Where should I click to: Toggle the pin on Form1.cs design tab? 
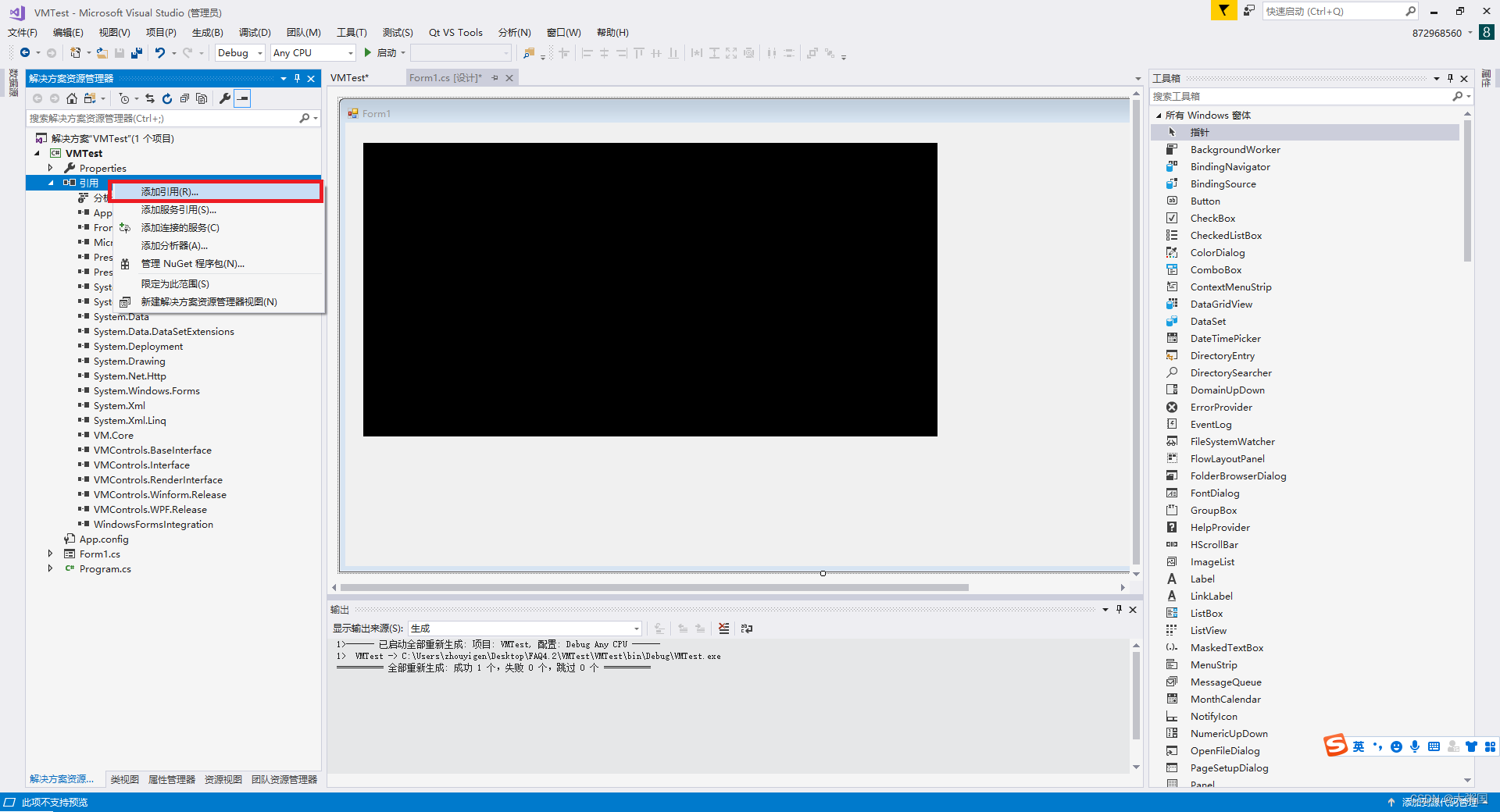pos(495,78)
